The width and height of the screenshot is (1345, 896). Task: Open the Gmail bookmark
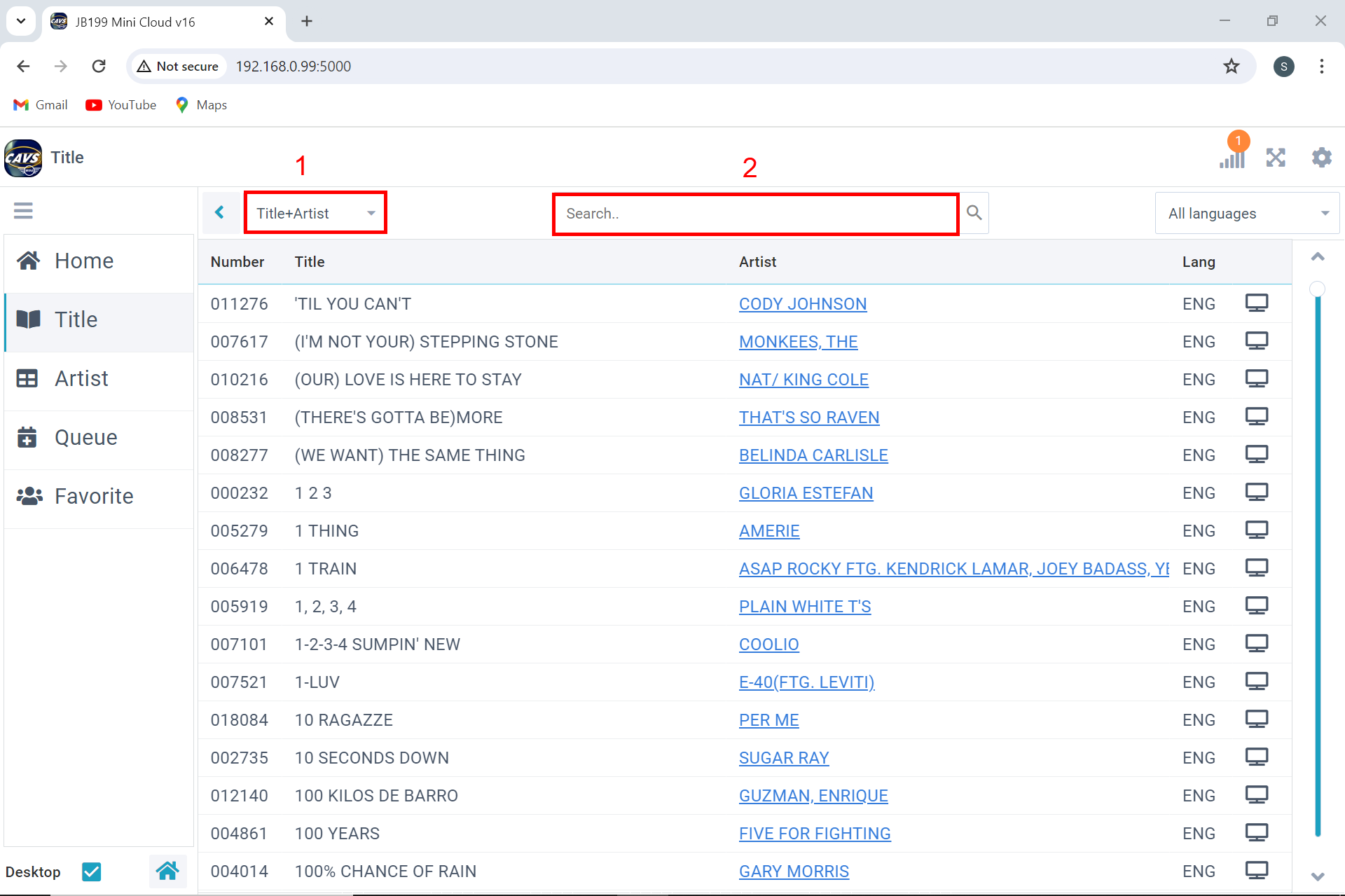[41, 105]
